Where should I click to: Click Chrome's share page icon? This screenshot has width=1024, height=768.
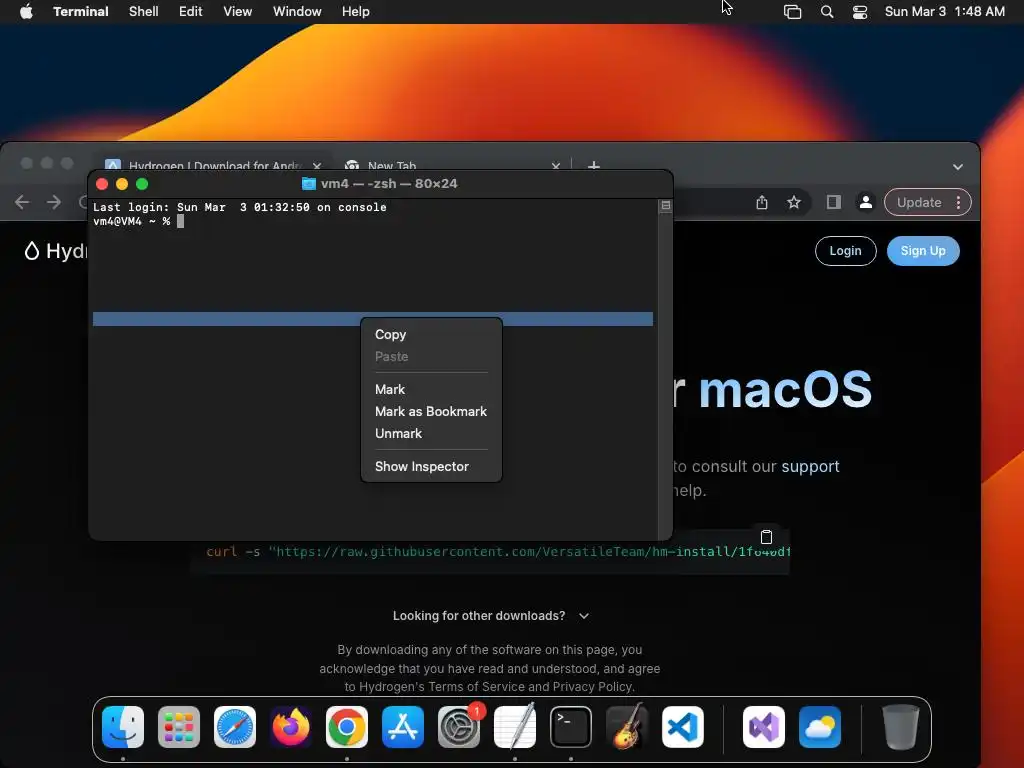761,202
